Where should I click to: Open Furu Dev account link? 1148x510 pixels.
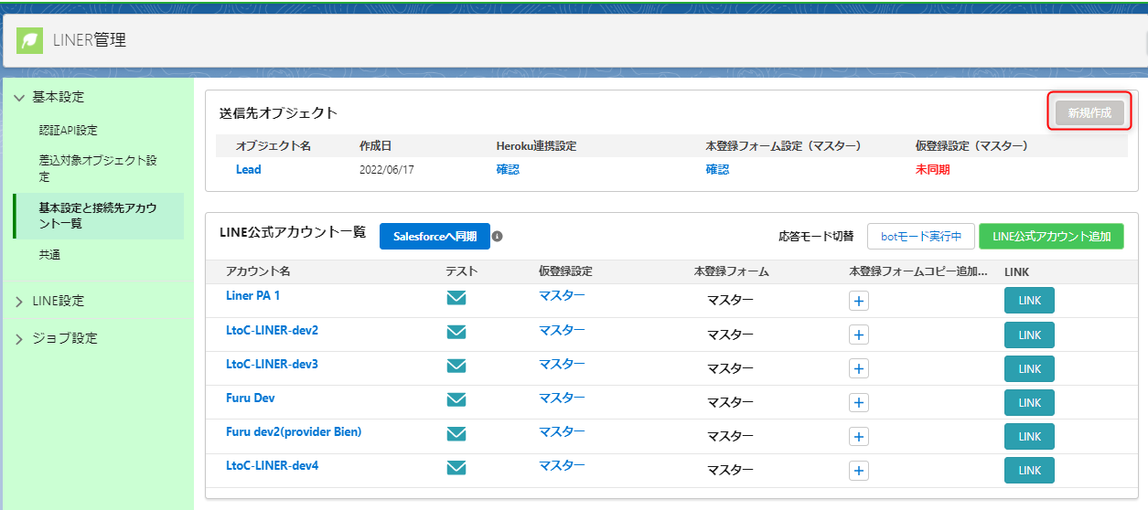(250, 397)
